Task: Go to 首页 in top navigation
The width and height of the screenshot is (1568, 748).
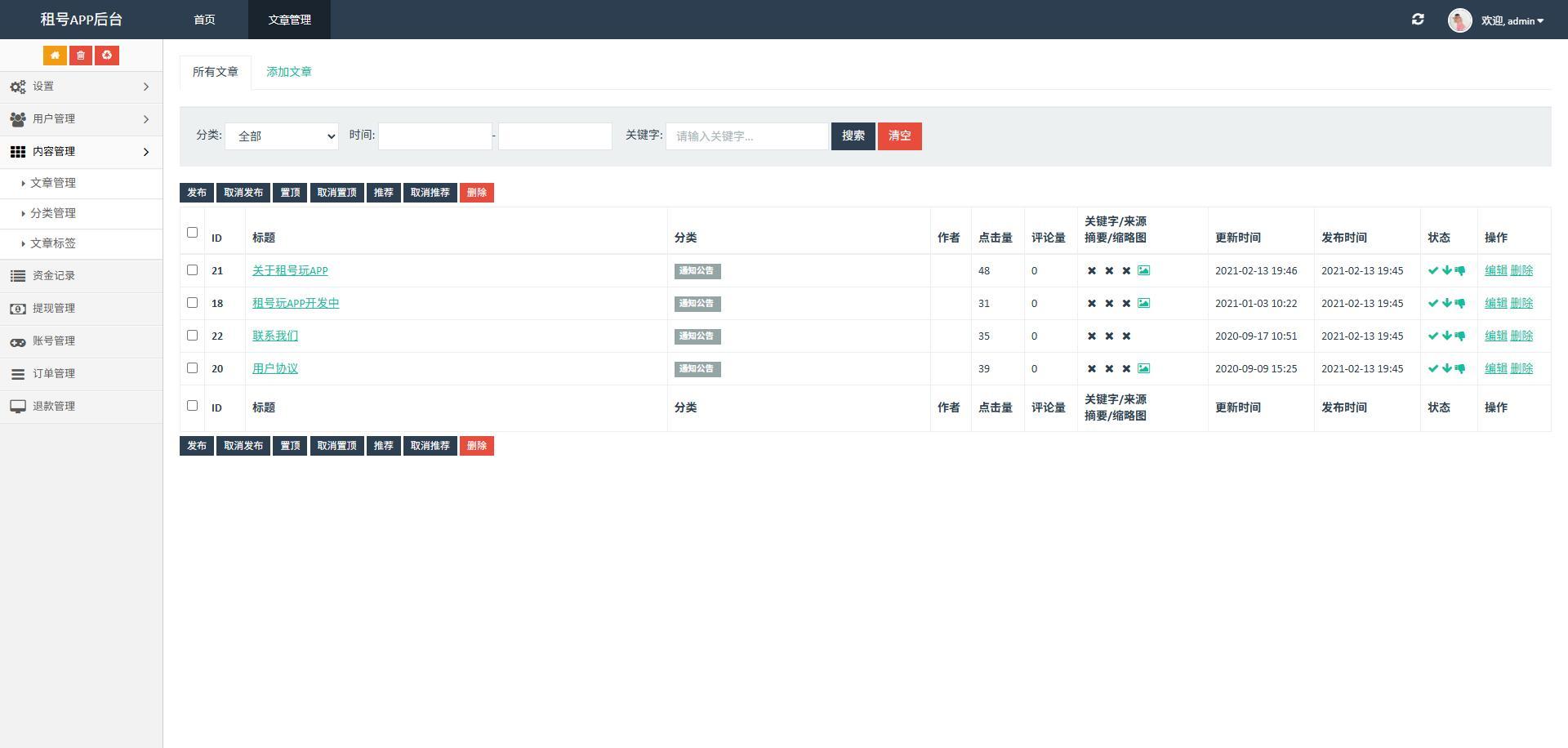Action: point(204,20)
